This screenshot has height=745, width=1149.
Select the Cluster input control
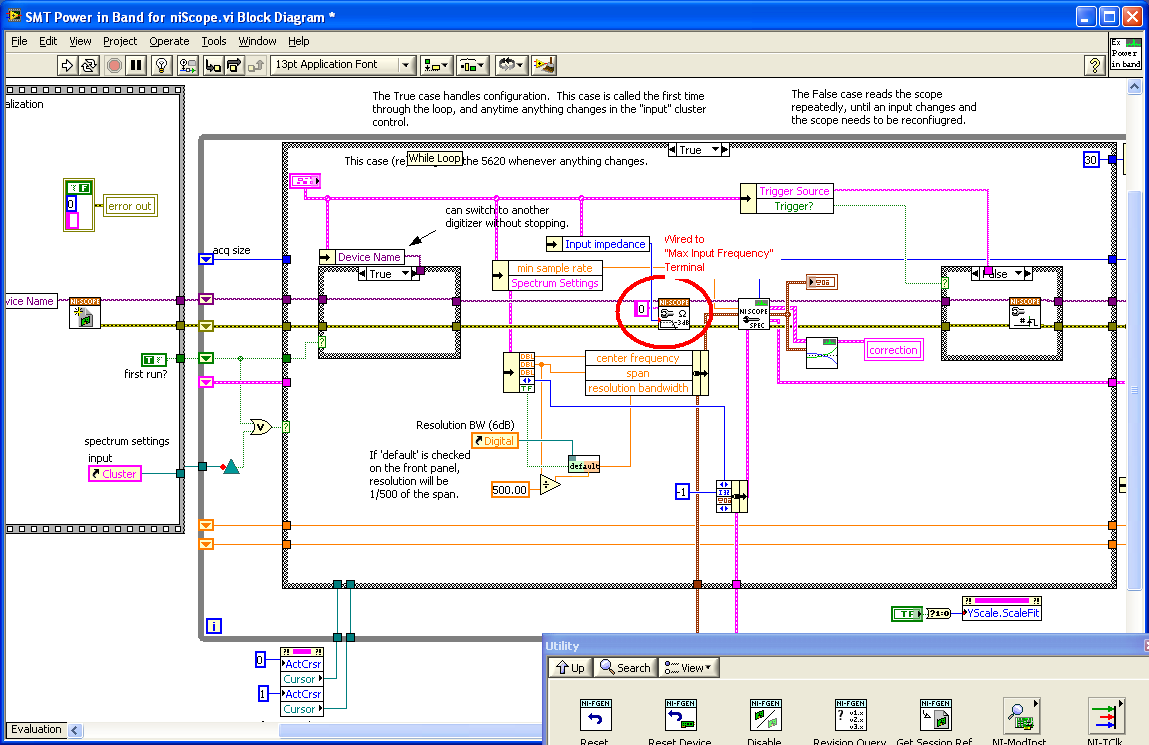[114, 474]
